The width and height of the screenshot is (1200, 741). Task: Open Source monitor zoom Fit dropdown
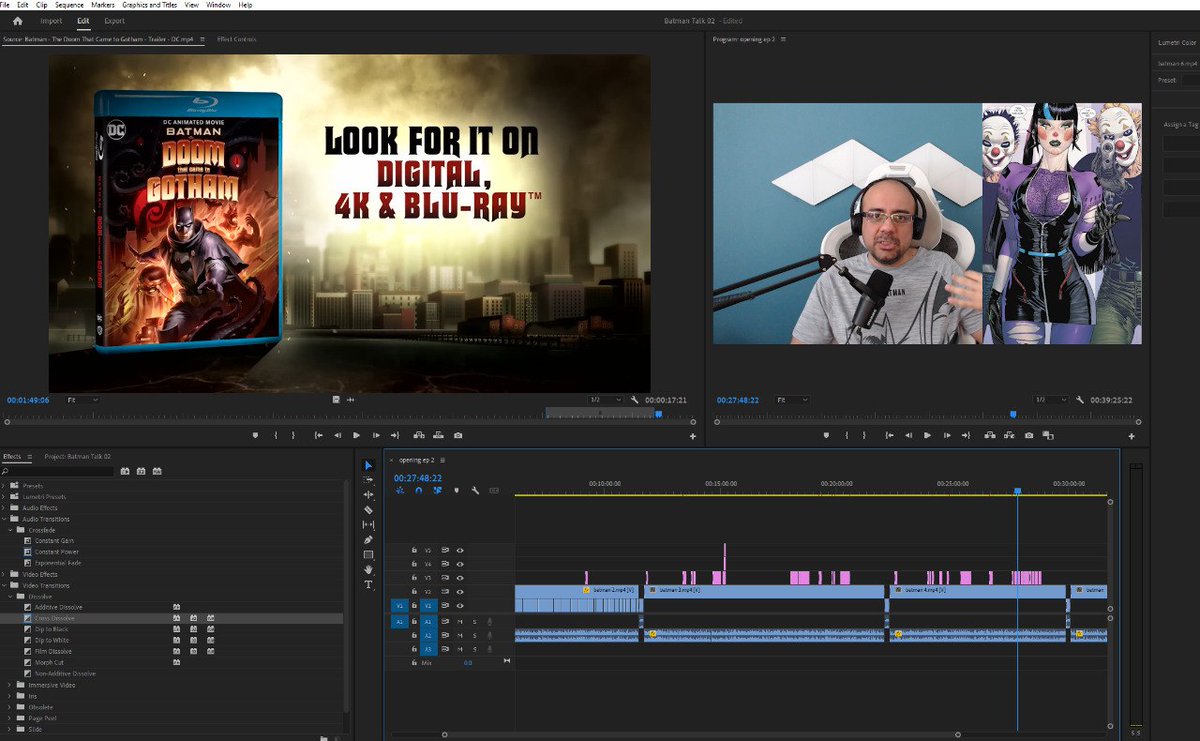(82, 400)
